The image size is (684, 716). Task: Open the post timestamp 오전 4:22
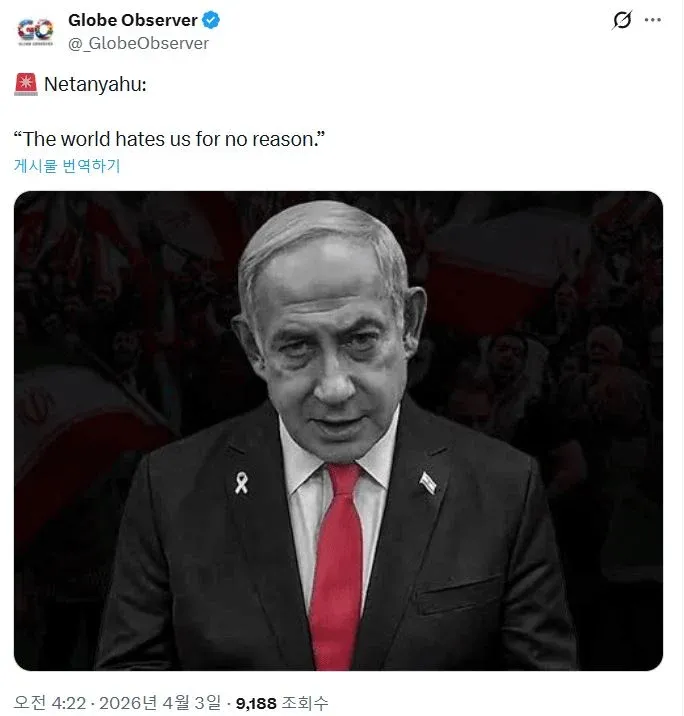click(x=52, y=703)
